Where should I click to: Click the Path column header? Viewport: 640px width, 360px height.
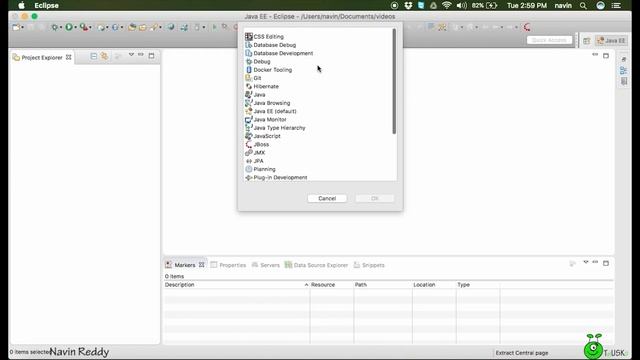tap(383, 284)
